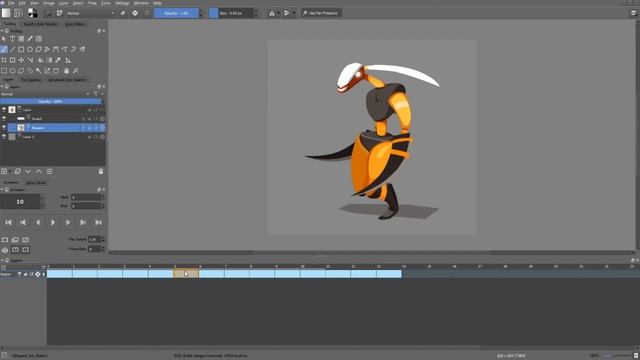Select the Polygon tool
Viewport: 640px width, 360px height.
[x=38, y=49]
